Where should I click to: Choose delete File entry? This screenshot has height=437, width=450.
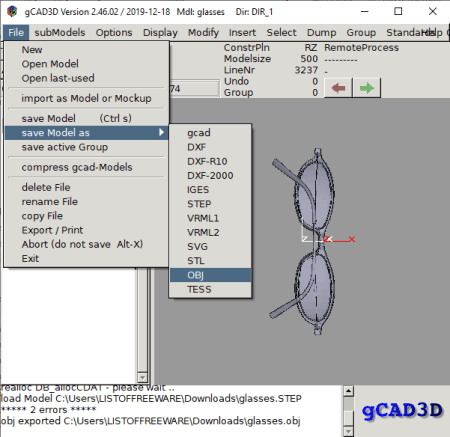(x=86, y=187)
